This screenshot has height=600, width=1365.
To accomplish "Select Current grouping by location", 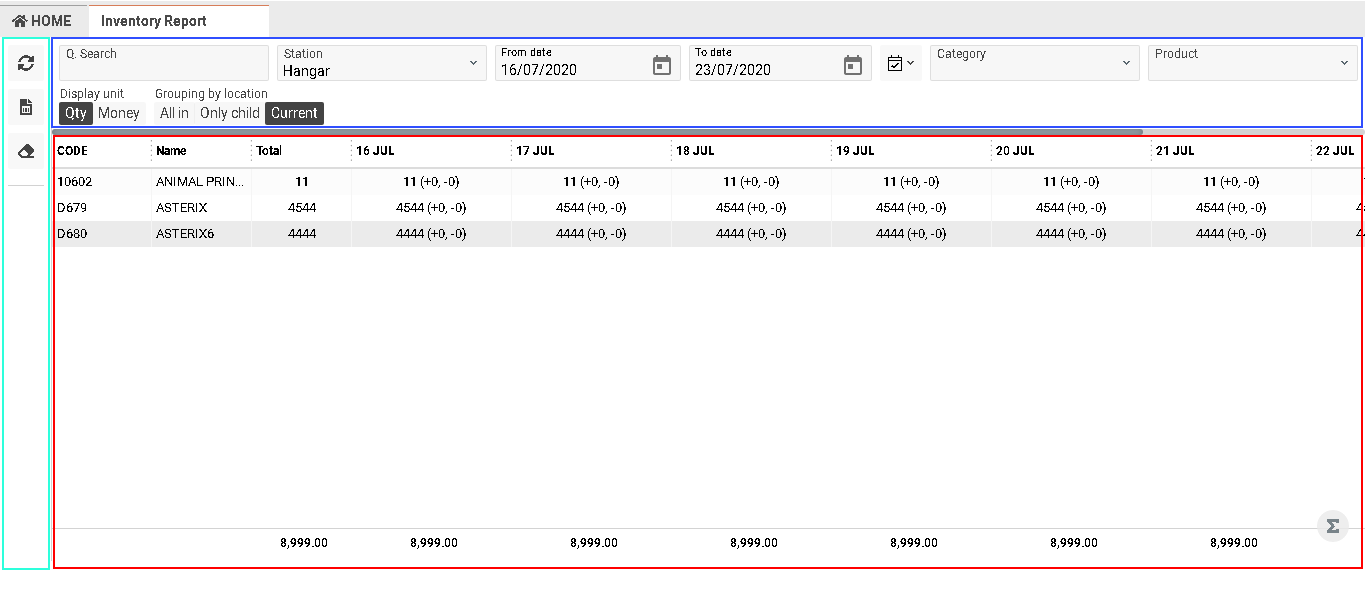I will (294, 113).
